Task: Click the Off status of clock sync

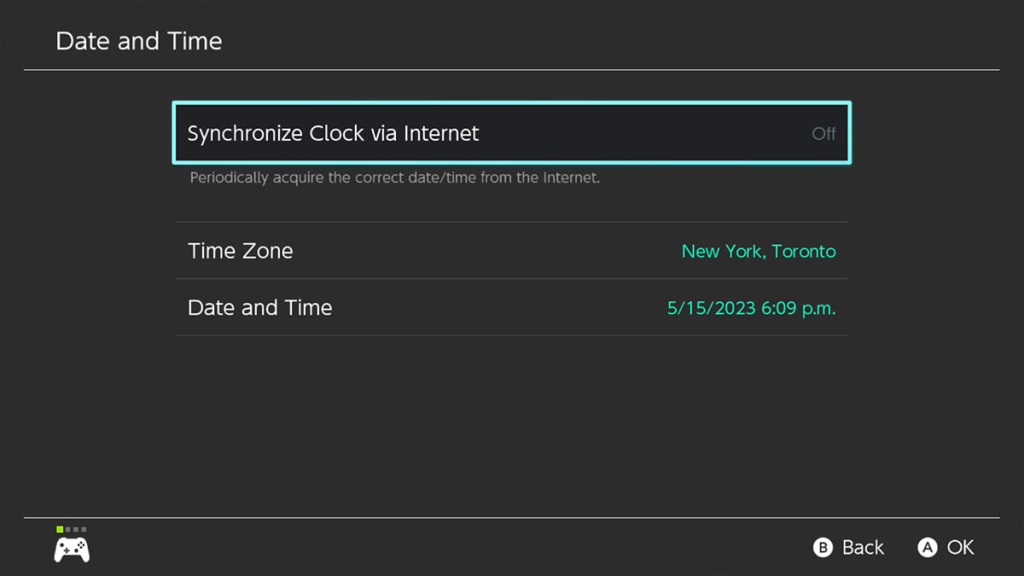Action: (823, 134)
